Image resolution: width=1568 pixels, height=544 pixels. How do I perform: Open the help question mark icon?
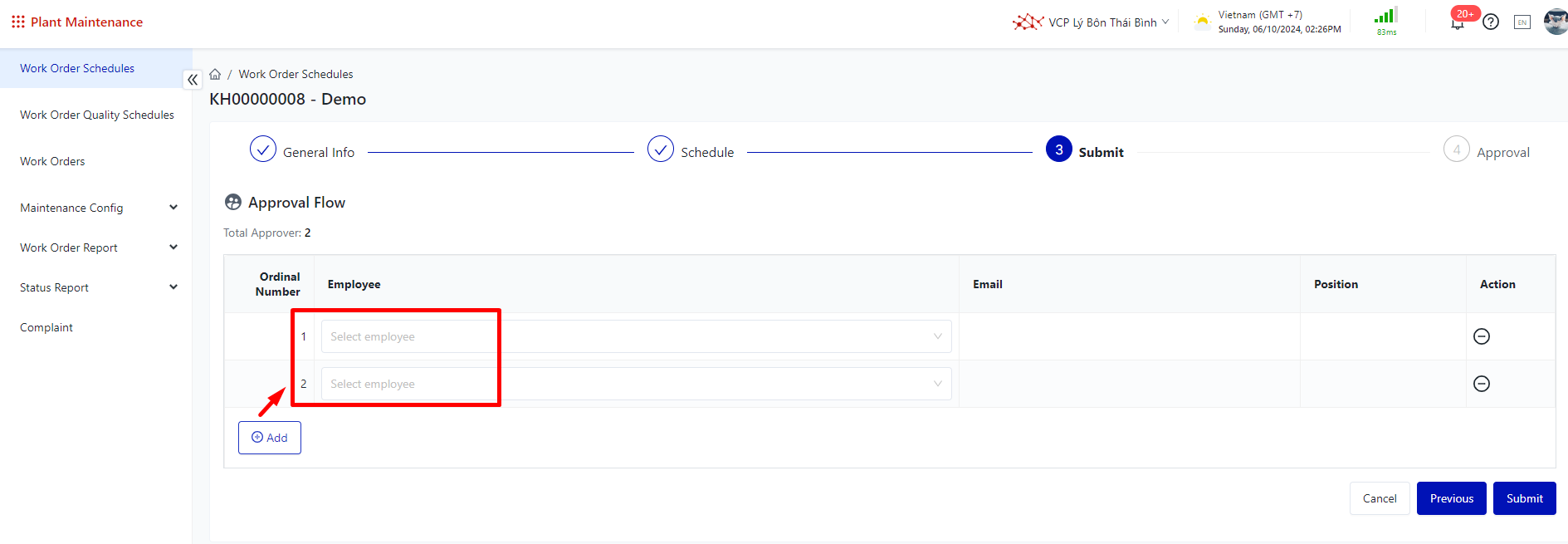(1491, 22)
